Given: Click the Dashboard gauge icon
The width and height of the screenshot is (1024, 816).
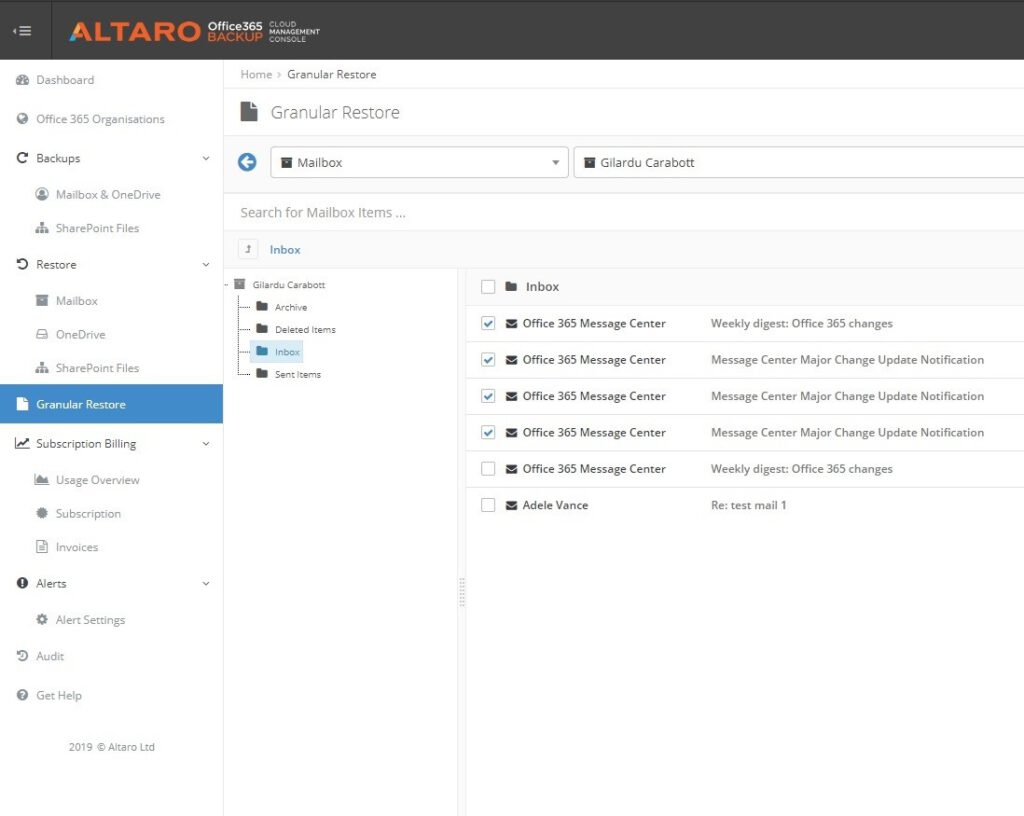Looking at the screenshot, I should [x=22, y=80].
